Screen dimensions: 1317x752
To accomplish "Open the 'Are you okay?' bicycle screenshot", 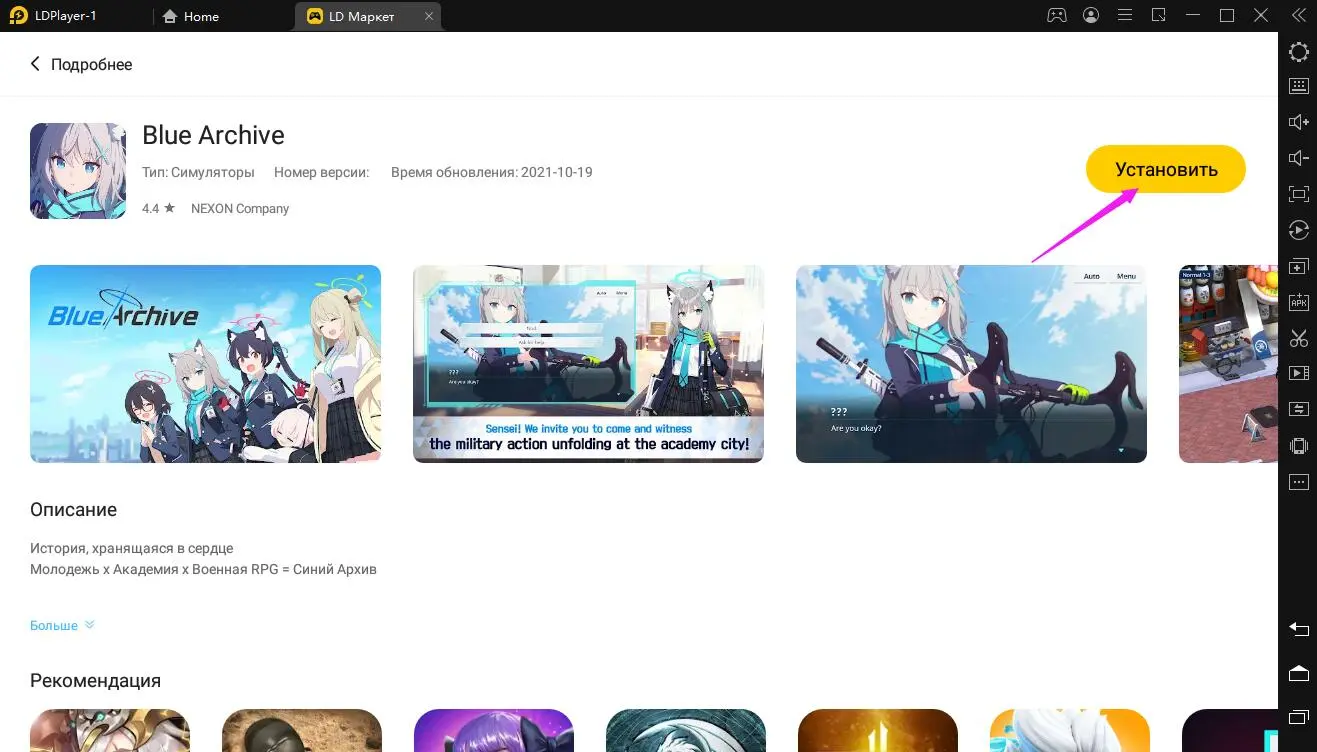I will 971,364.
